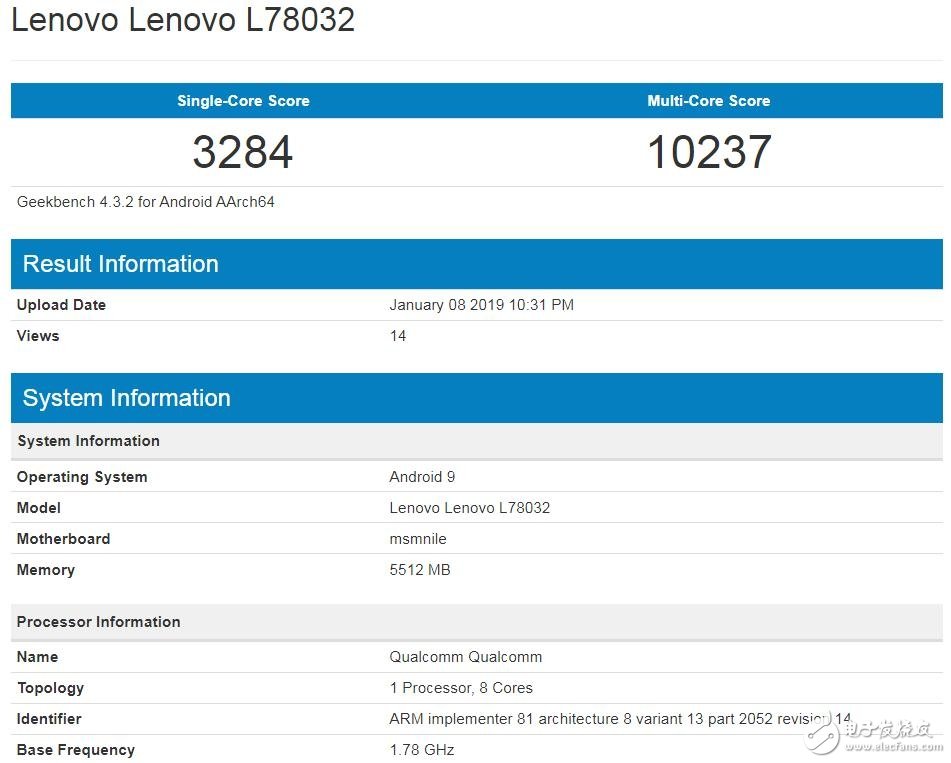The image size is (951, 763).
Task: Click the blue System Information section header
Action: pyautogui.click(x=126, y=398)
